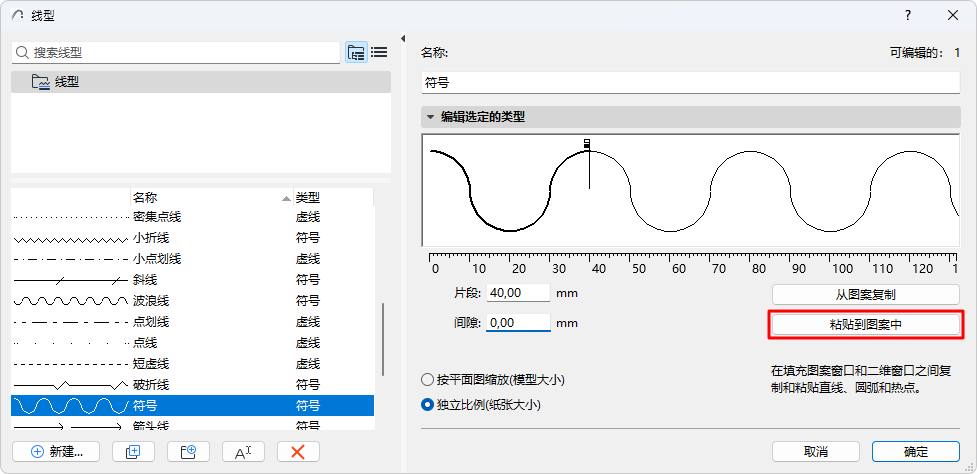Screen dimensions: 977x474
Task: Select the 线型 folder tree item
Action: [x=201, y=82]
